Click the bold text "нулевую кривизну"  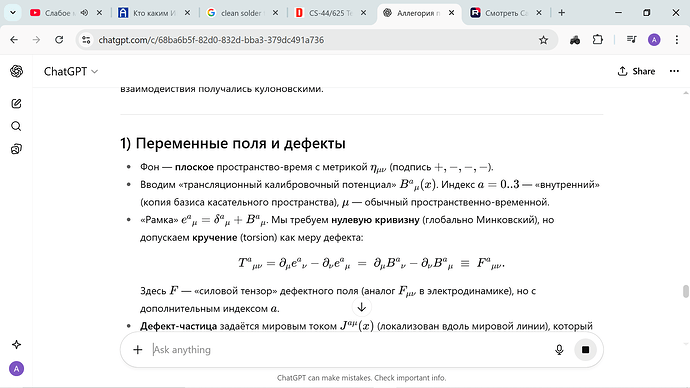[375, 220]
